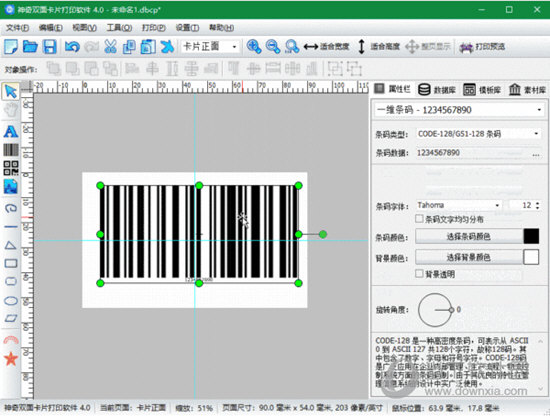Zoom out with the magnifier minus icon
The image size is (550, 418).
(x=273, y=47)
